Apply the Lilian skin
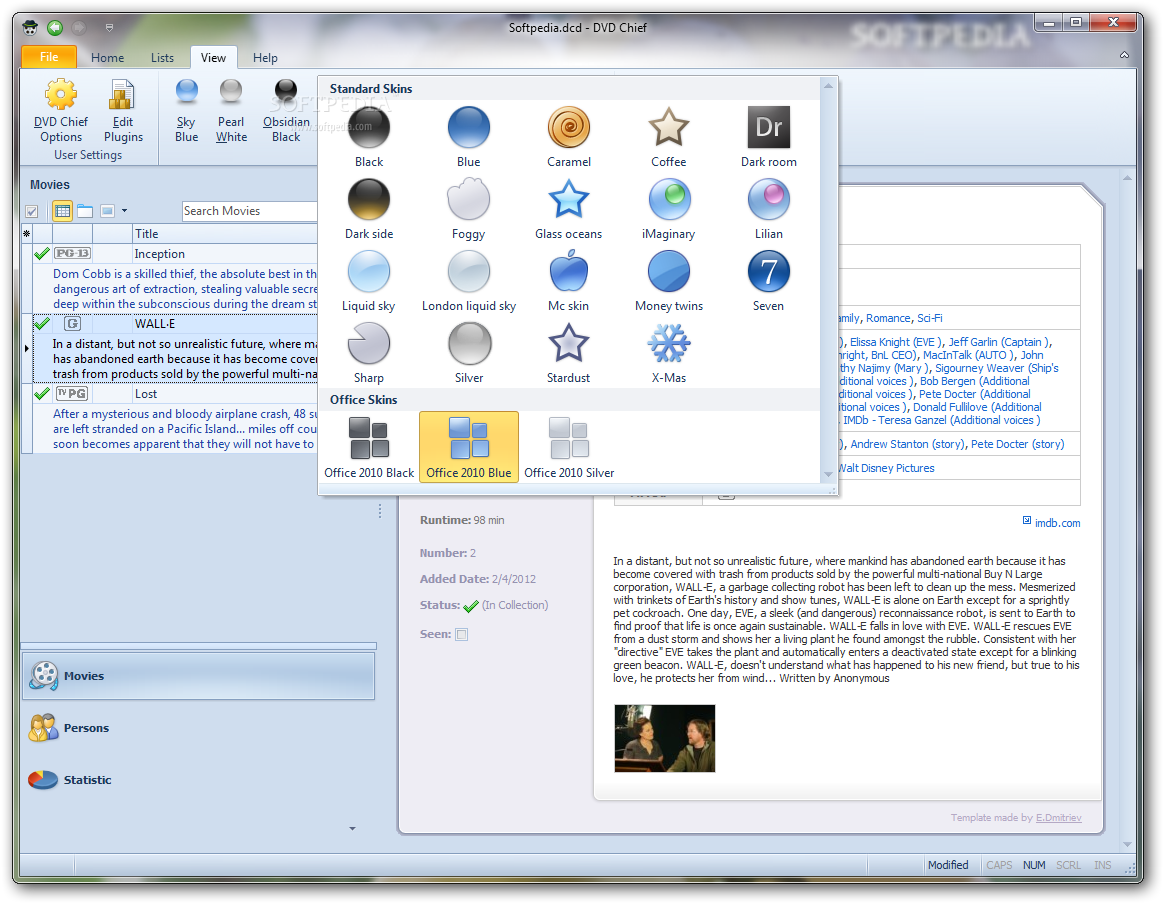Image resolution: width=1164 pixels, height=904 pixels. [768, 210]
